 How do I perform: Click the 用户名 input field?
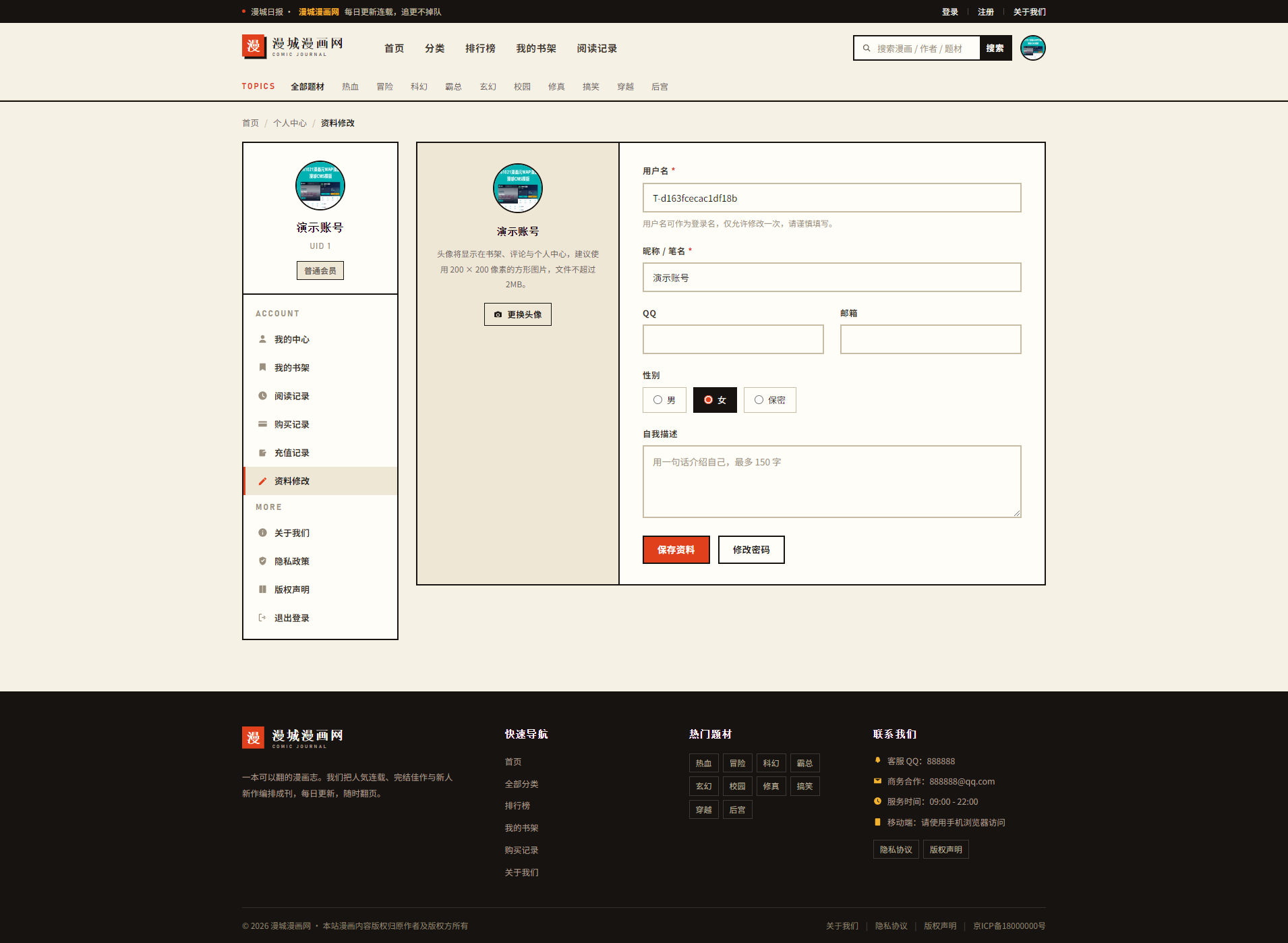(x=831, y=198)
